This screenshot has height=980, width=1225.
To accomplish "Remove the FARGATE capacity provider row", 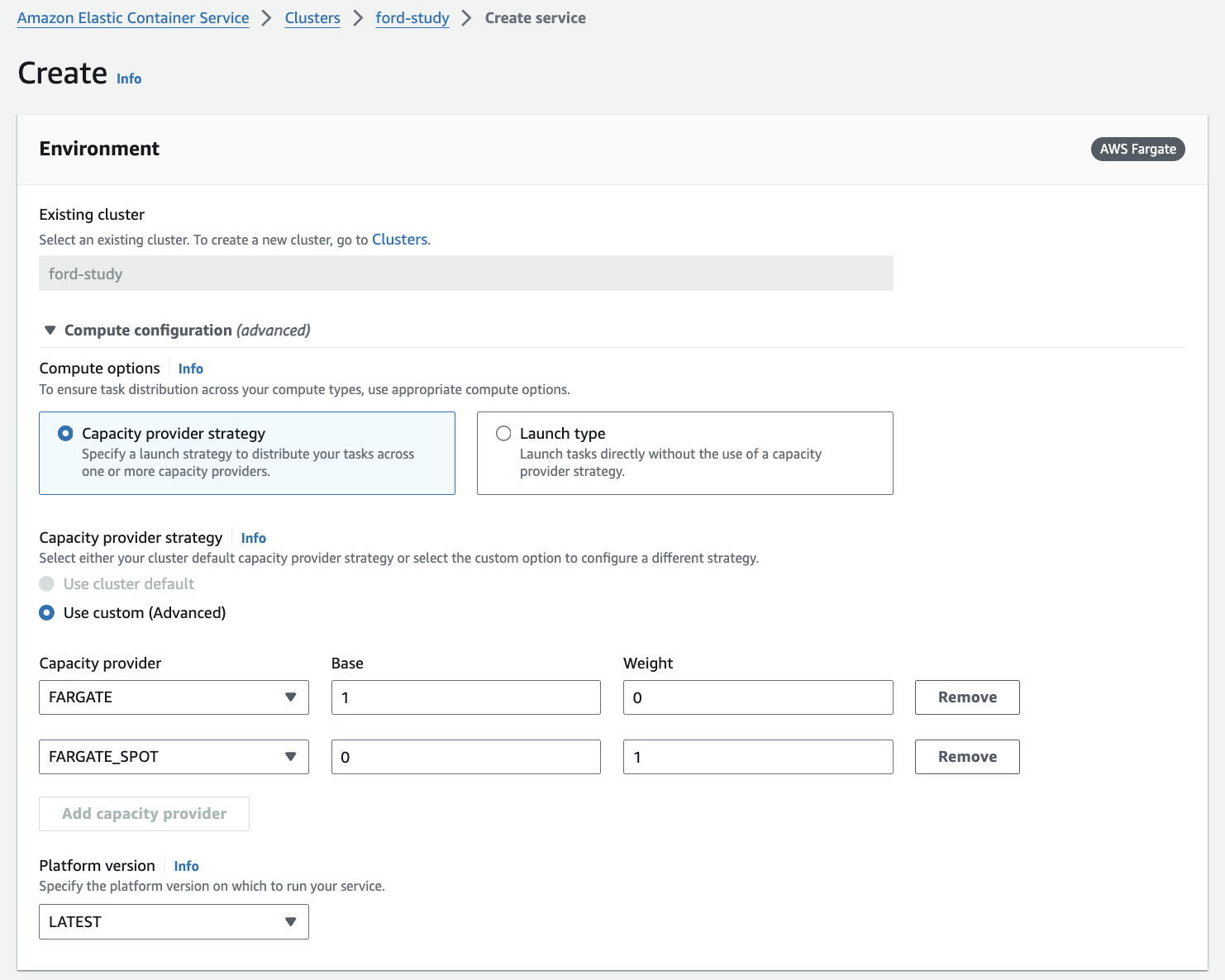I will (x=967, y=697).
